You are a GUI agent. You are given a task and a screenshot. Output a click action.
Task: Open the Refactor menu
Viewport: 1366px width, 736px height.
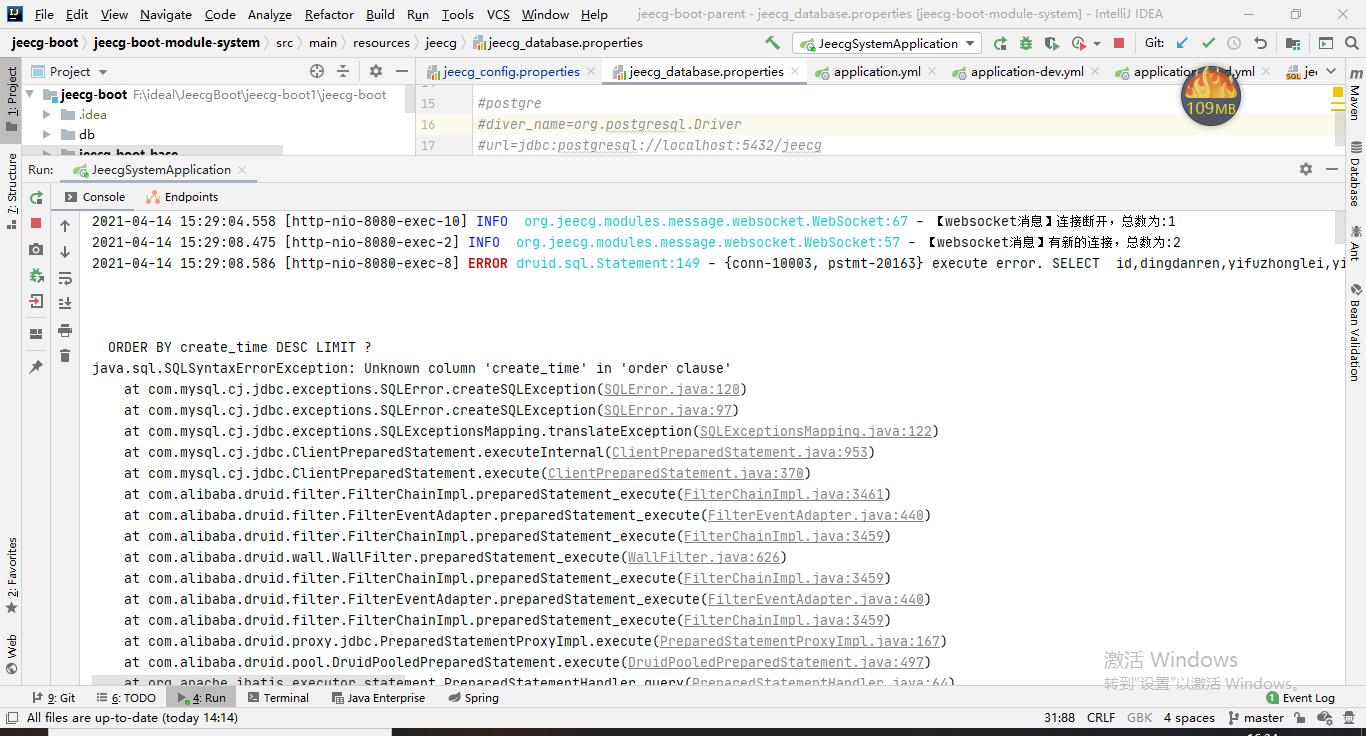(x=329, y=14)
